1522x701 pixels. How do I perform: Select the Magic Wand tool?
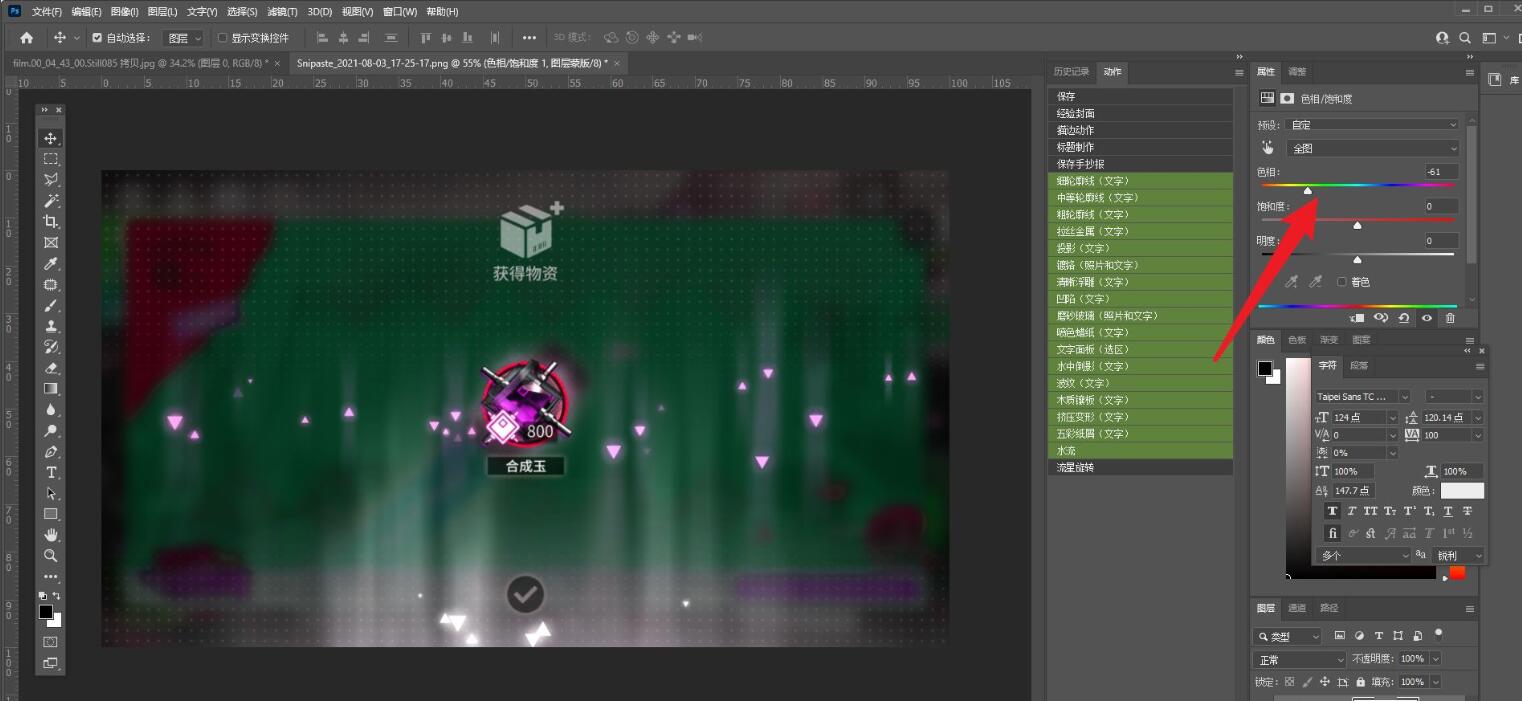tap(50, 201)
